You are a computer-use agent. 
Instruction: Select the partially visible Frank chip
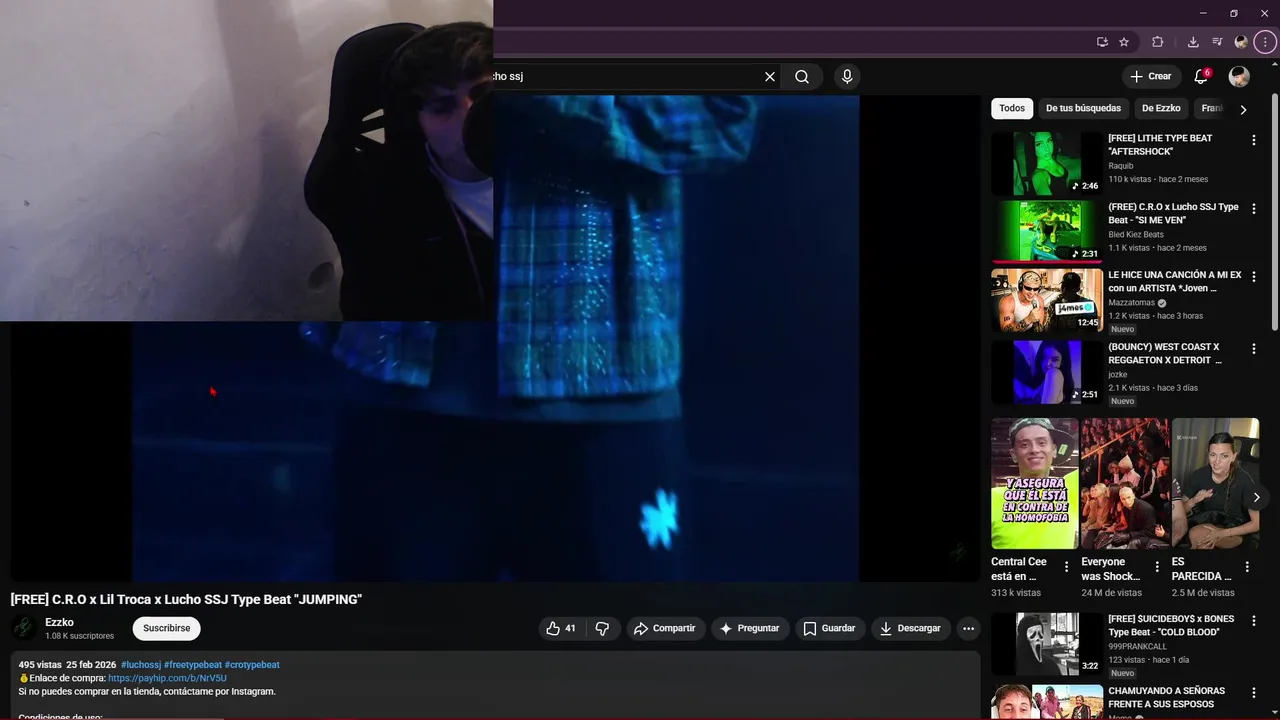[x=1211, y=108]
